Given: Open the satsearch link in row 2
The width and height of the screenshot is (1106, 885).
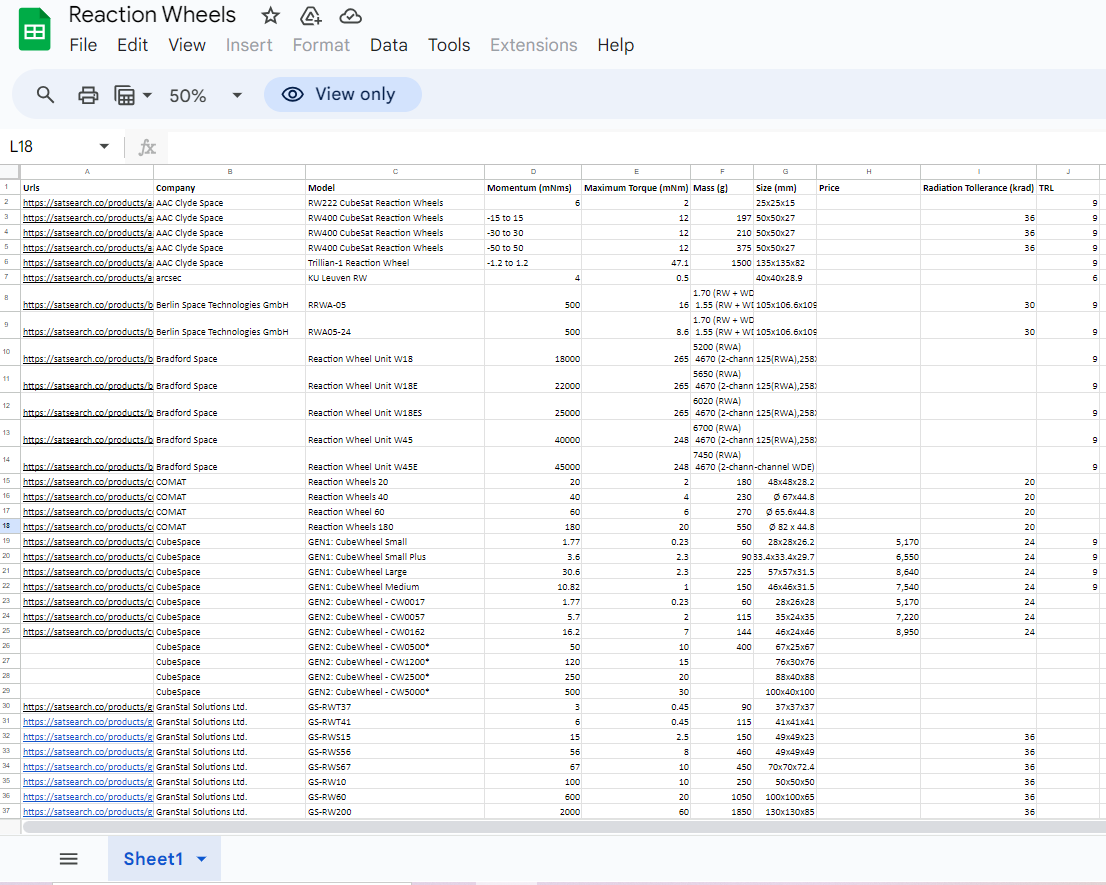Looking at the screenshot, I should point(87,203).
